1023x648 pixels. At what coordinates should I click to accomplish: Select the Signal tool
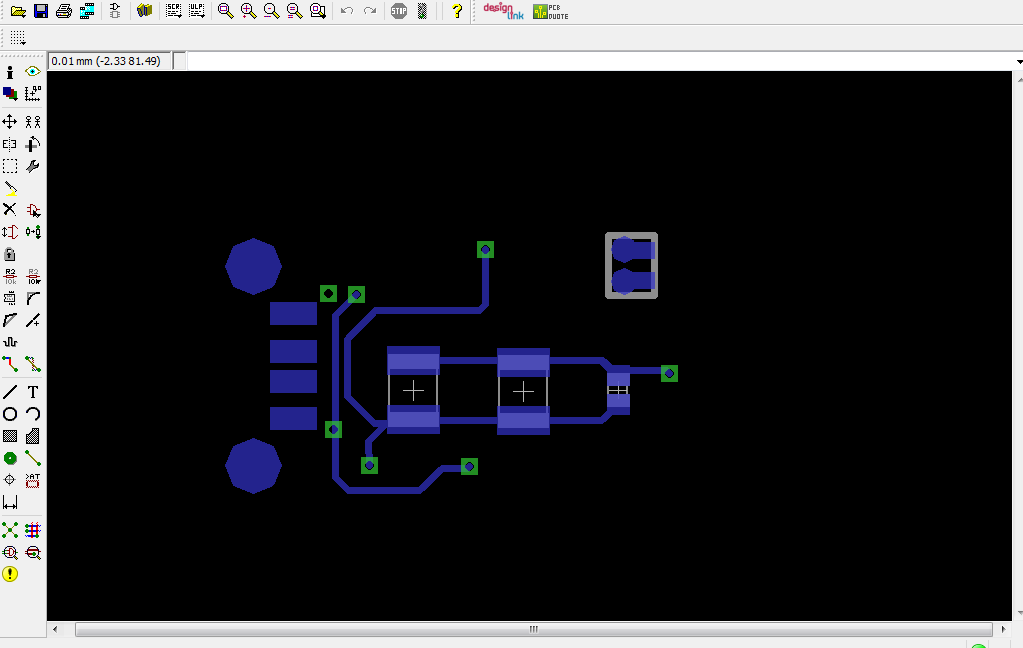pos(33,459)
